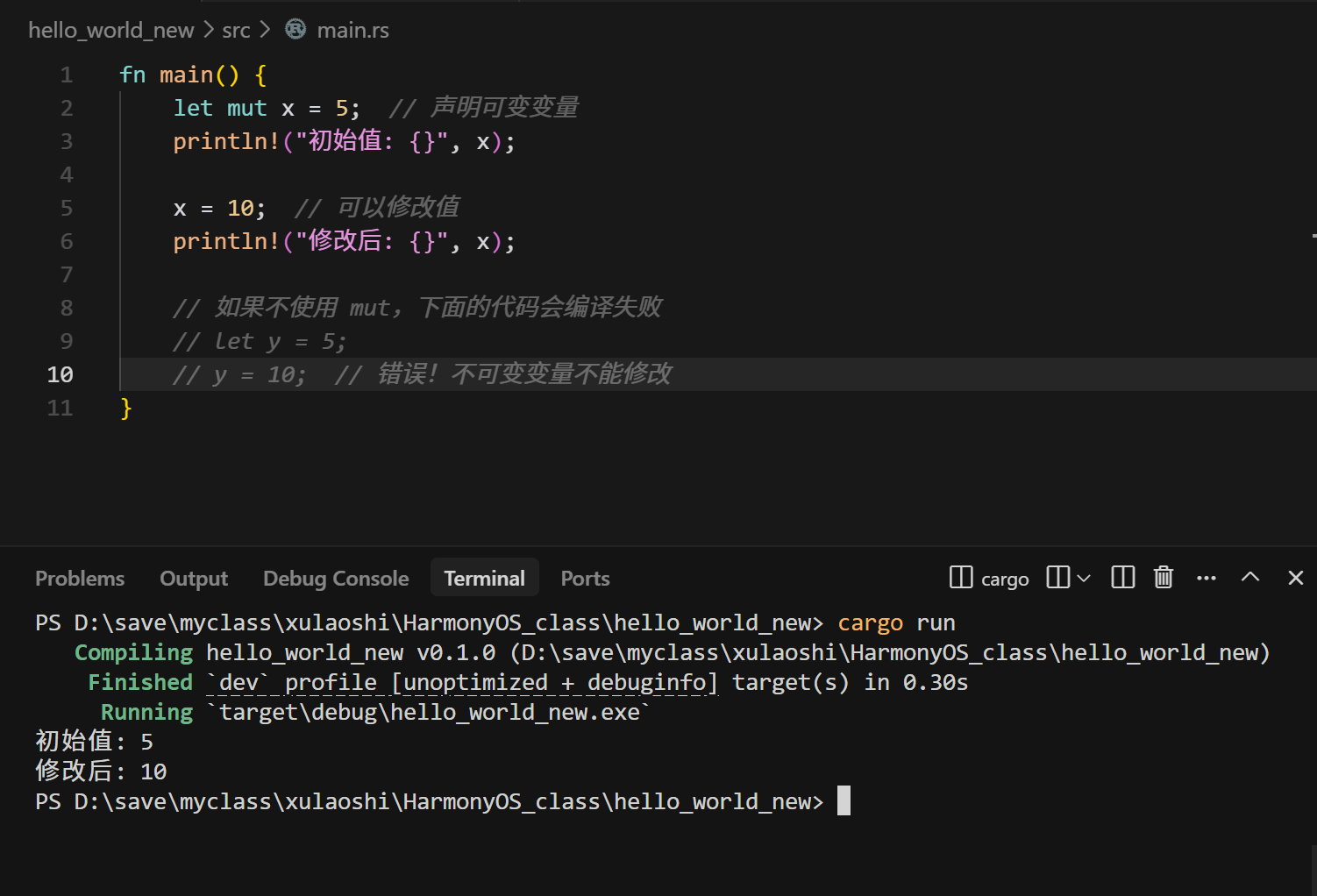The width and height of the screenshot is (1317, 896).
Task: Maximize panel with up chevron
Action: pyautogui.click(x=1250, y=577)
